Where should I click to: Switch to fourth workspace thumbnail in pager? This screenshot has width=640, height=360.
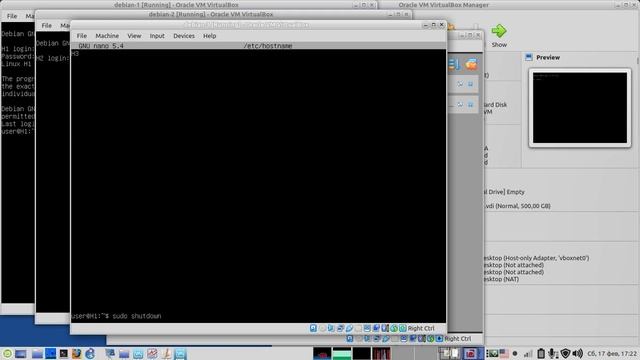point(381,353)
